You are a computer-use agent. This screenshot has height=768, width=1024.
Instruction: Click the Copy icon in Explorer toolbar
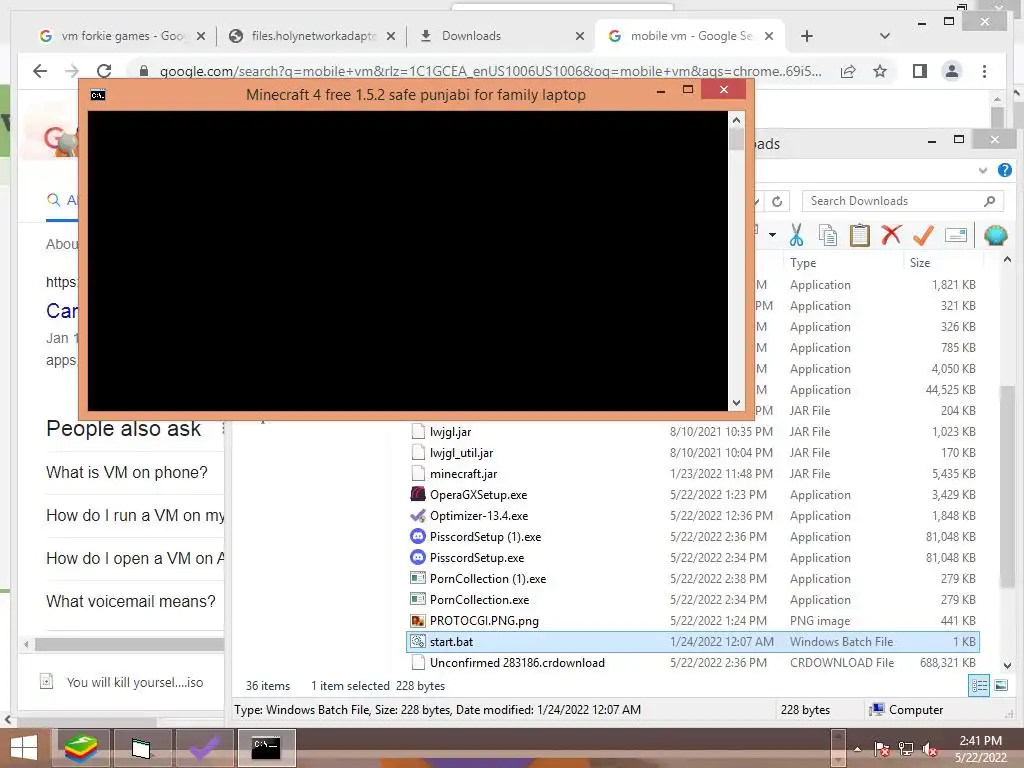click(x=827, y=235)
